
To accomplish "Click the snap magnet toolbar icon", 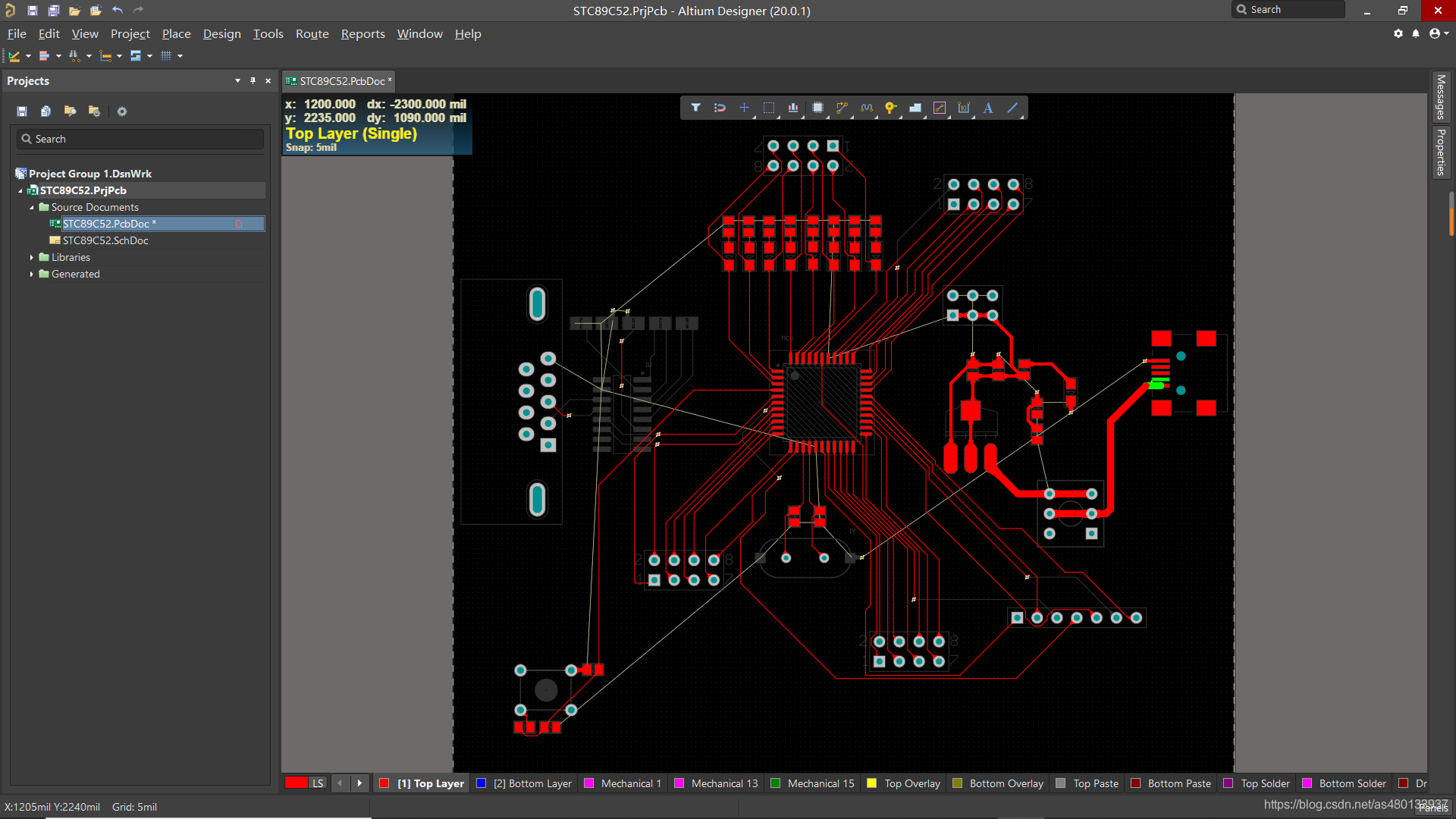I will [x=720, y=108].
